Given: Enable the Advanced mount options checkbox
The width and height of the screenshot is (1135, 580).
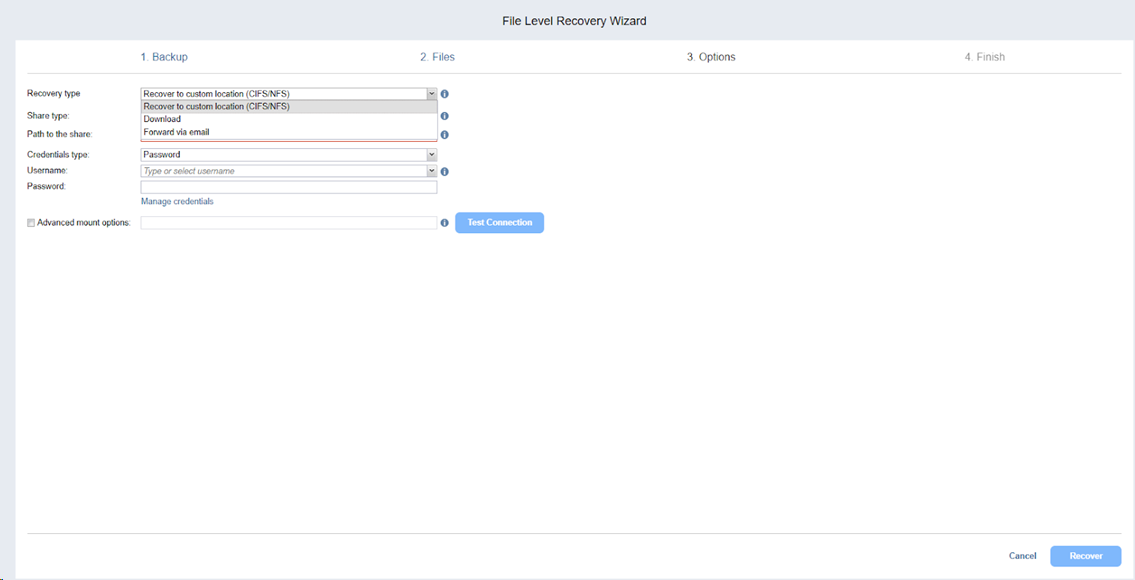Looking at the screenshot, I should coord(31,223).
